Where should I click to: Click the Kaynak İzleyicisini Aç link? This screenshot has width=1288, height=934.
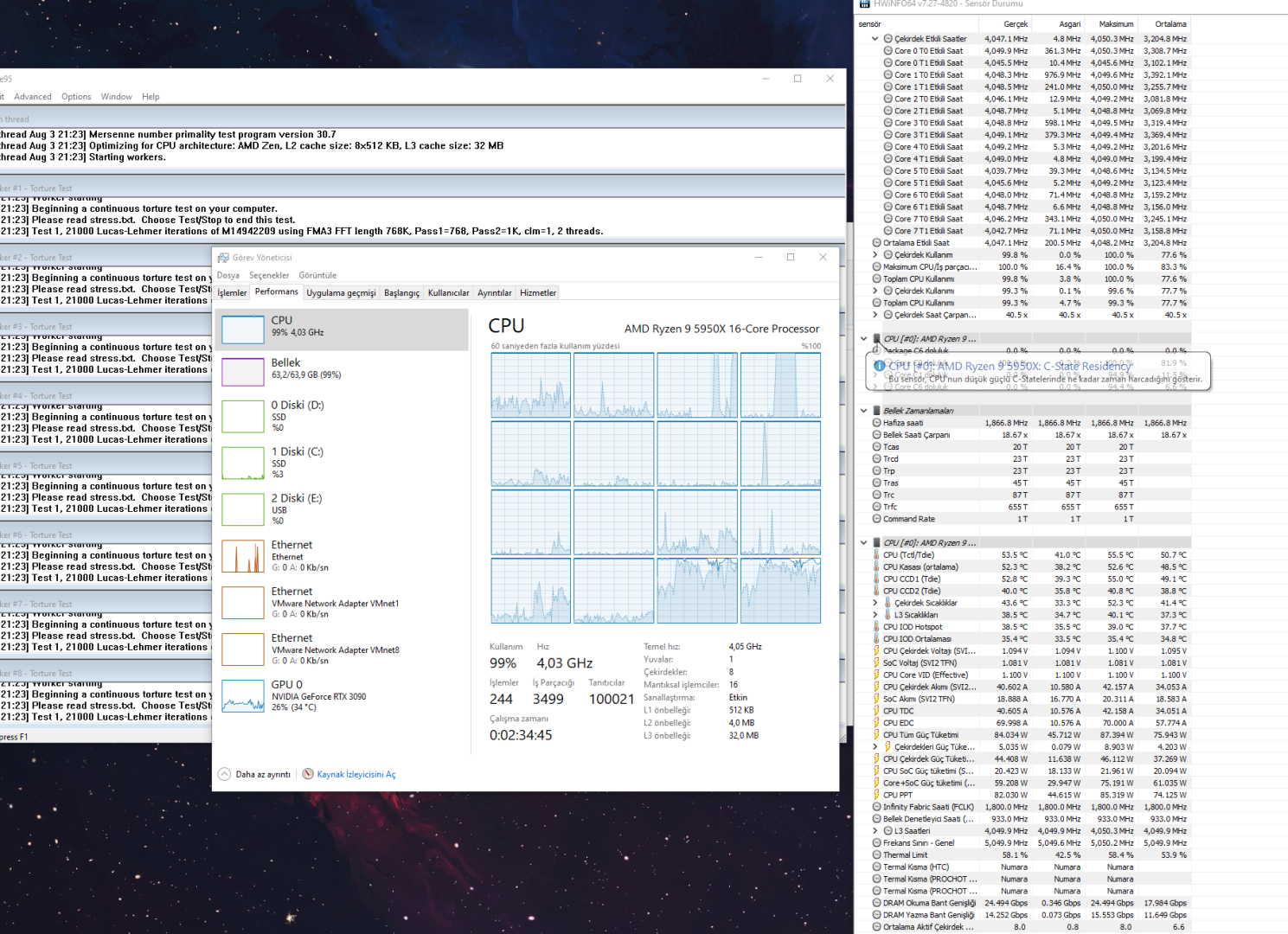pyautogui.click(x=356, y=775)
